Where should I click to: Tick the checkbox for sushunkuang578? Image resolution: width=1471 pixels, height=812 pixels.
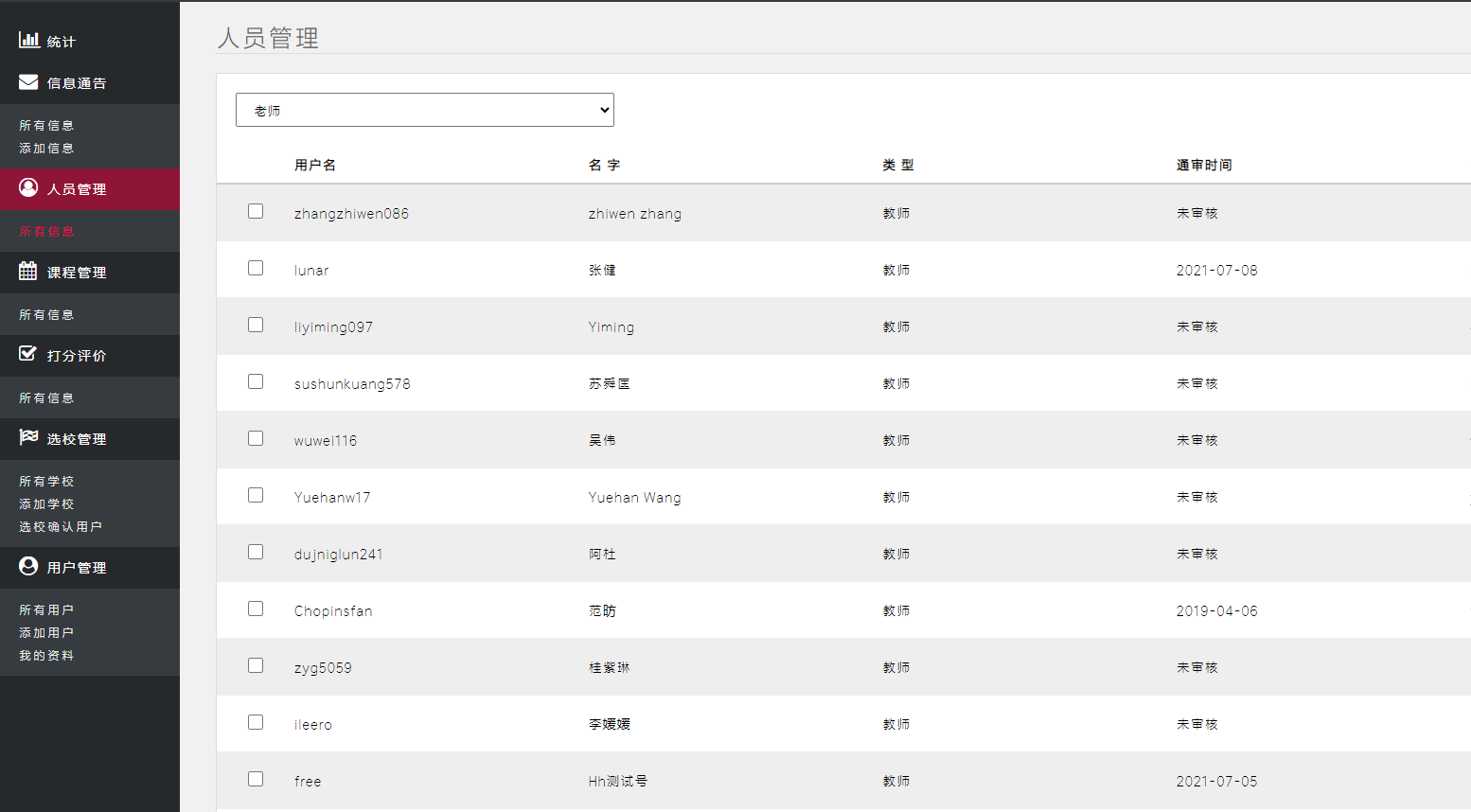256,381
